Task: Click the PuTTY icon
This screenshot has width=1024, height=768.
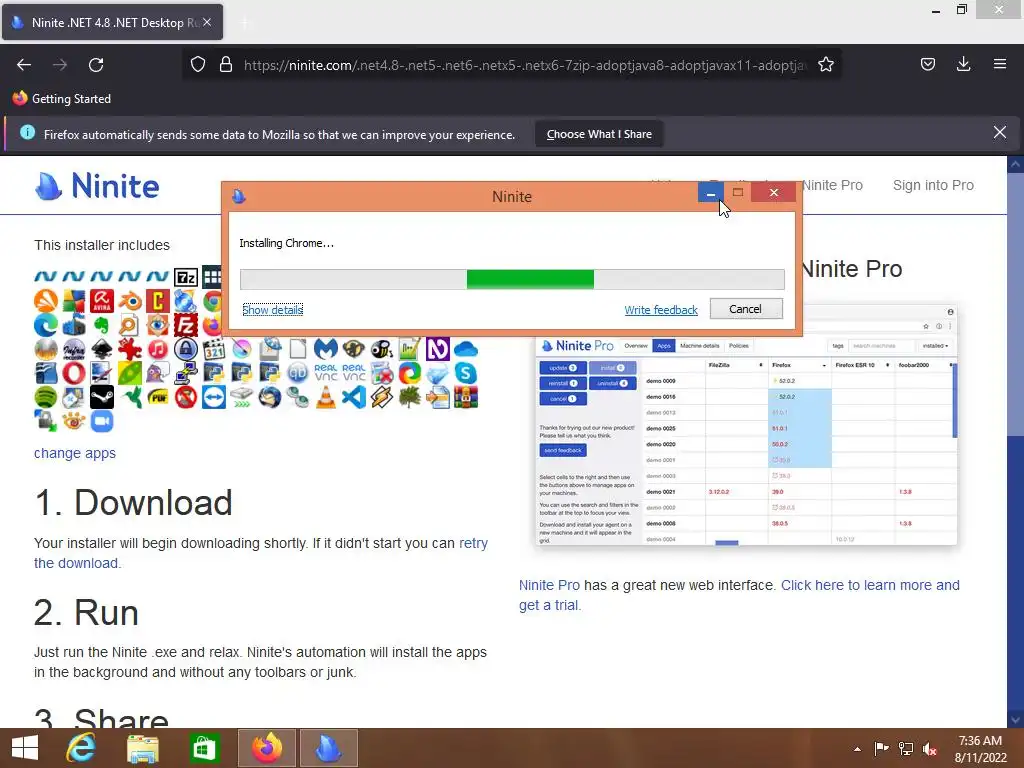Action: click(185, 374)
